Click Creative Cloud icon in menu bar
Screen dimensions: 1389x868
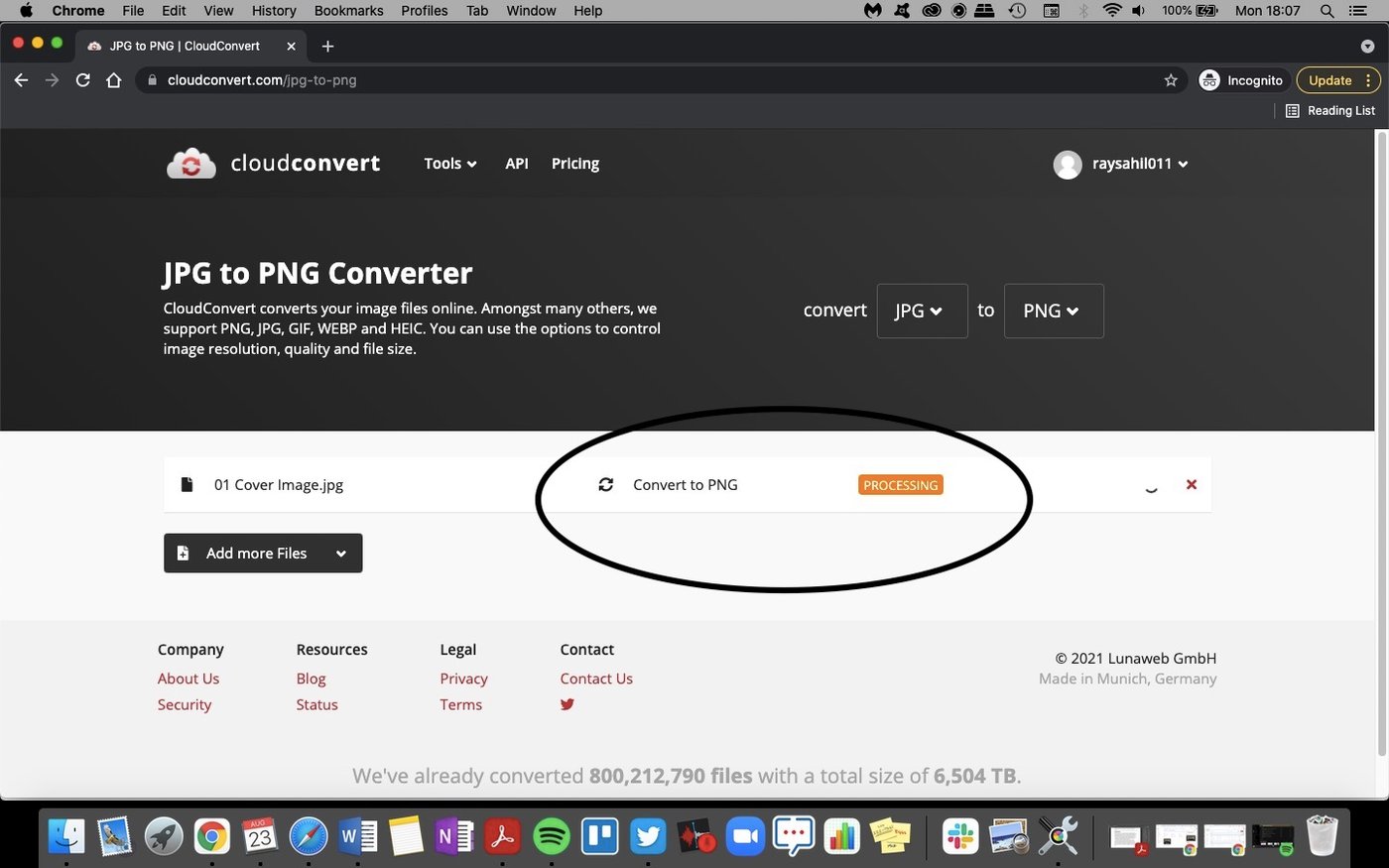pos(931,11)
